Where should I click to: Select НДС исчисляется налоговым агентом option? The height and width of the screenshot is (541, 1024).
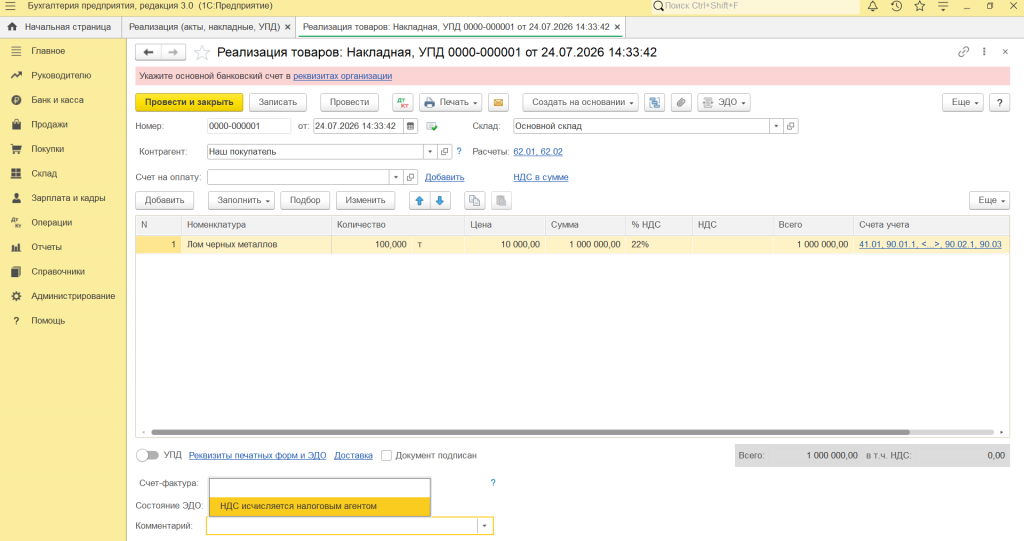pyautogui.click(x=319, y=506)
